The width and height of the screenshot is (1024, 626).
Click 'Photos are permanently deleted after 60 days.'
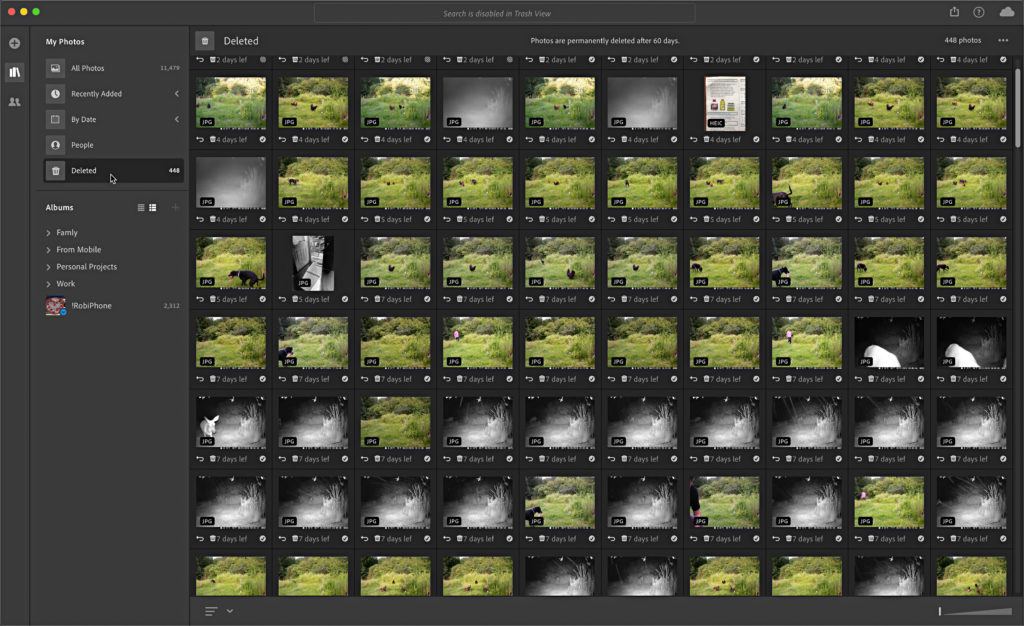point(605,40)
